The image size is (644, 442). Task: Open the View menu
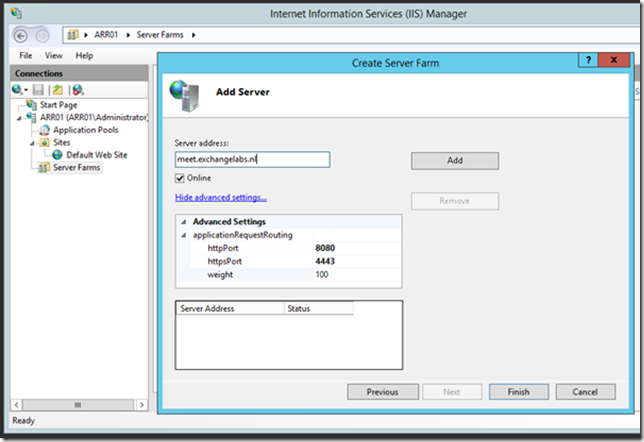tap(54, 56)
